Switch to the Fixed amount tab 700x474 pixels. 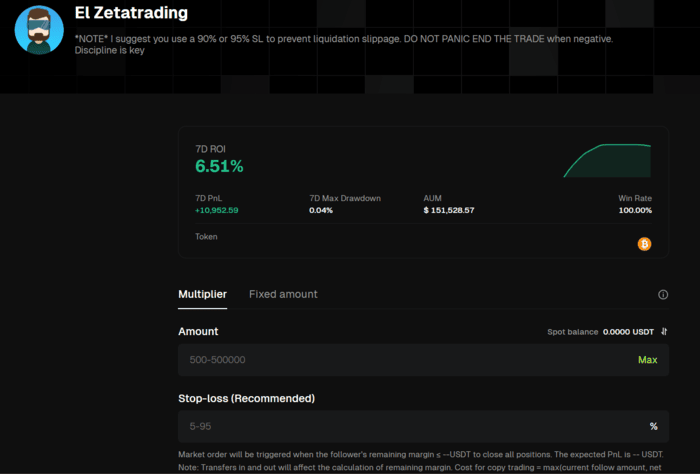pos(283,294)
